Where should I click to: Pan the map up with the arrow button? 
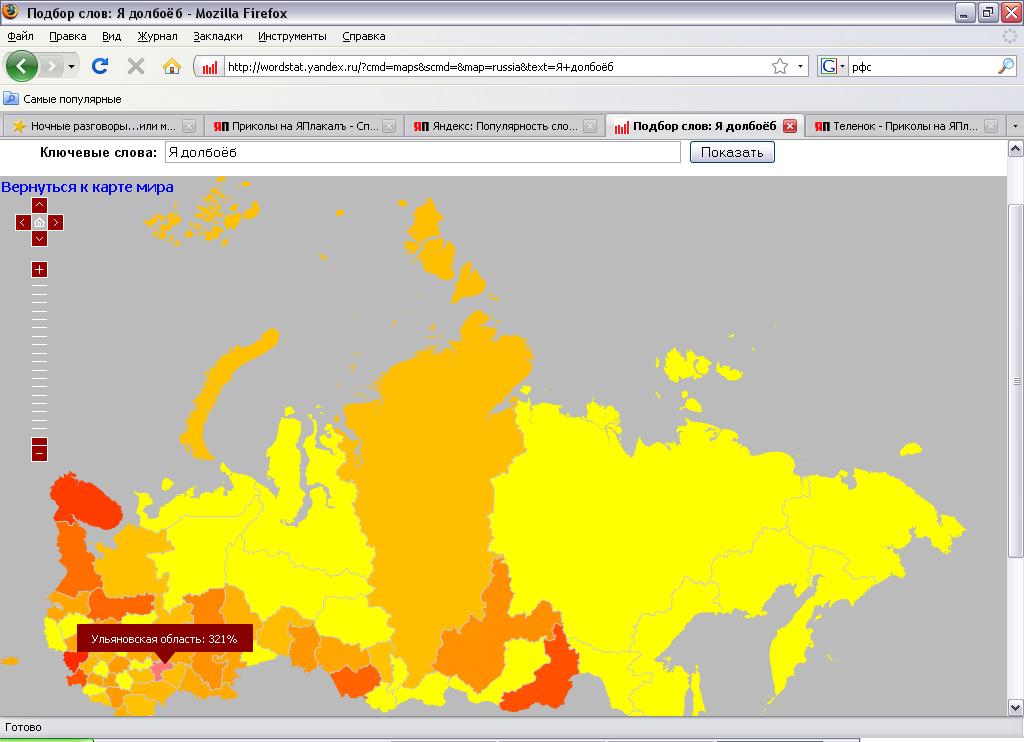[x=39, y=205]
